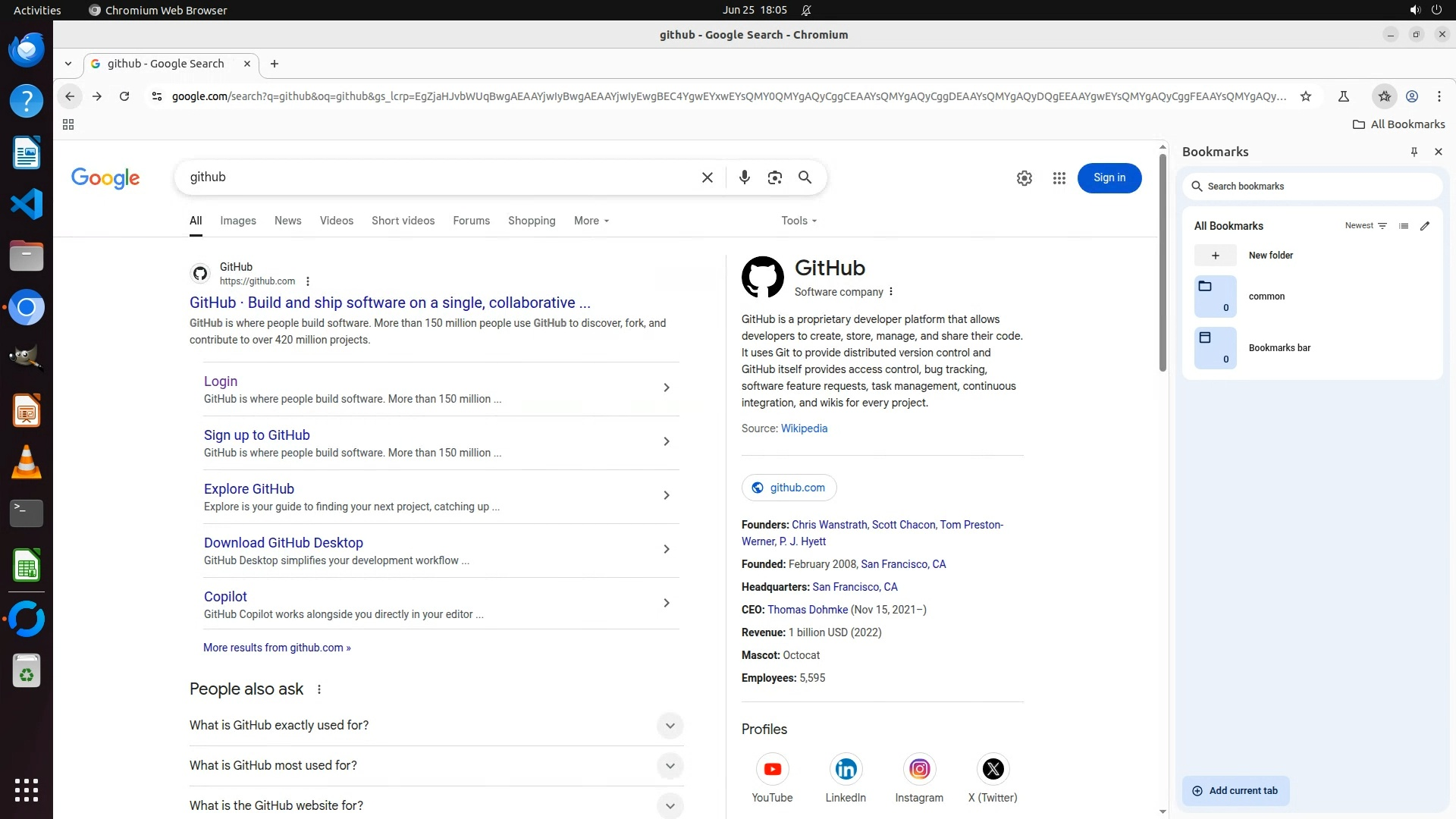This screenshot has width=1456, height=819.
Task: Switch bookmarks panel view mode
Action: point(1404,226)
